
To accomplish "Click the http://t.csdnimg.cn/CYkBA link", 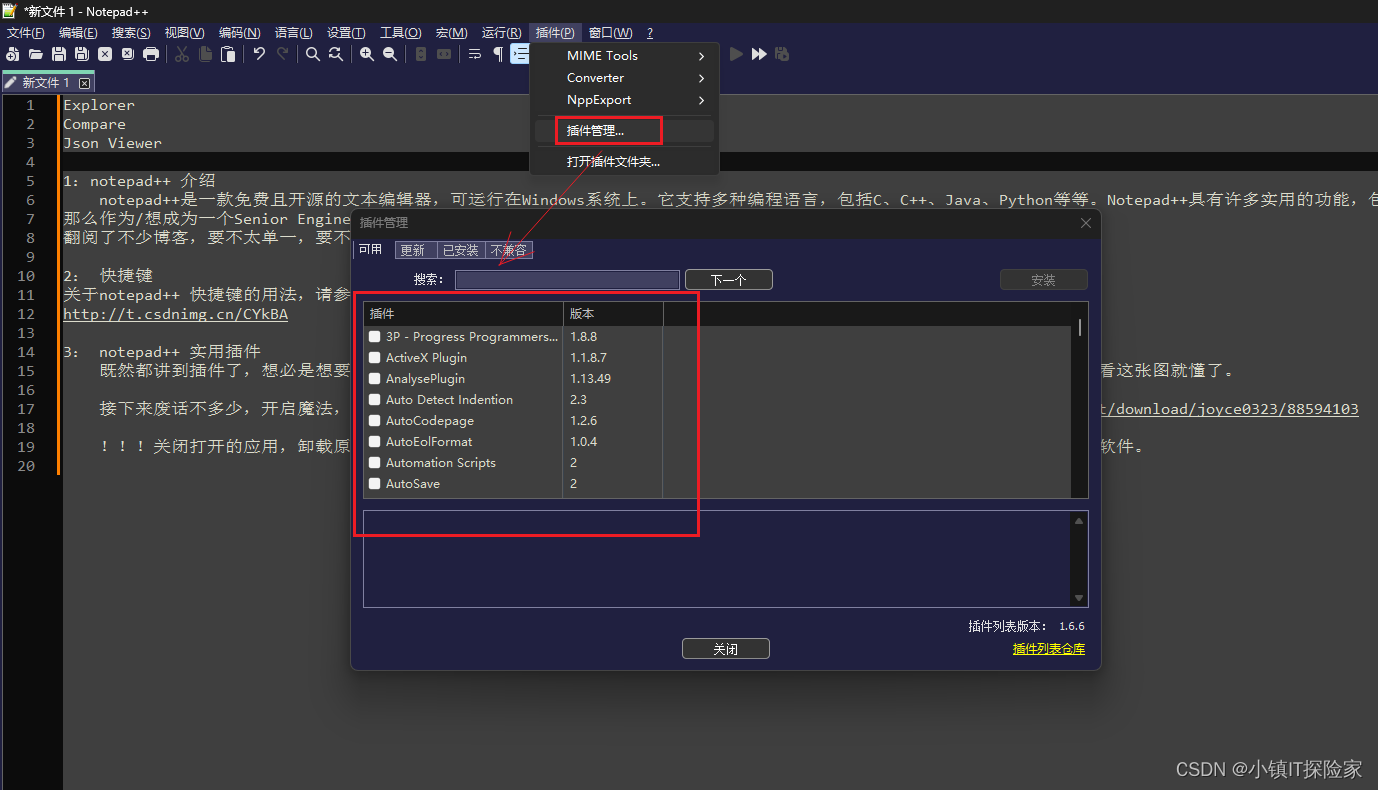I will (175, 314).
